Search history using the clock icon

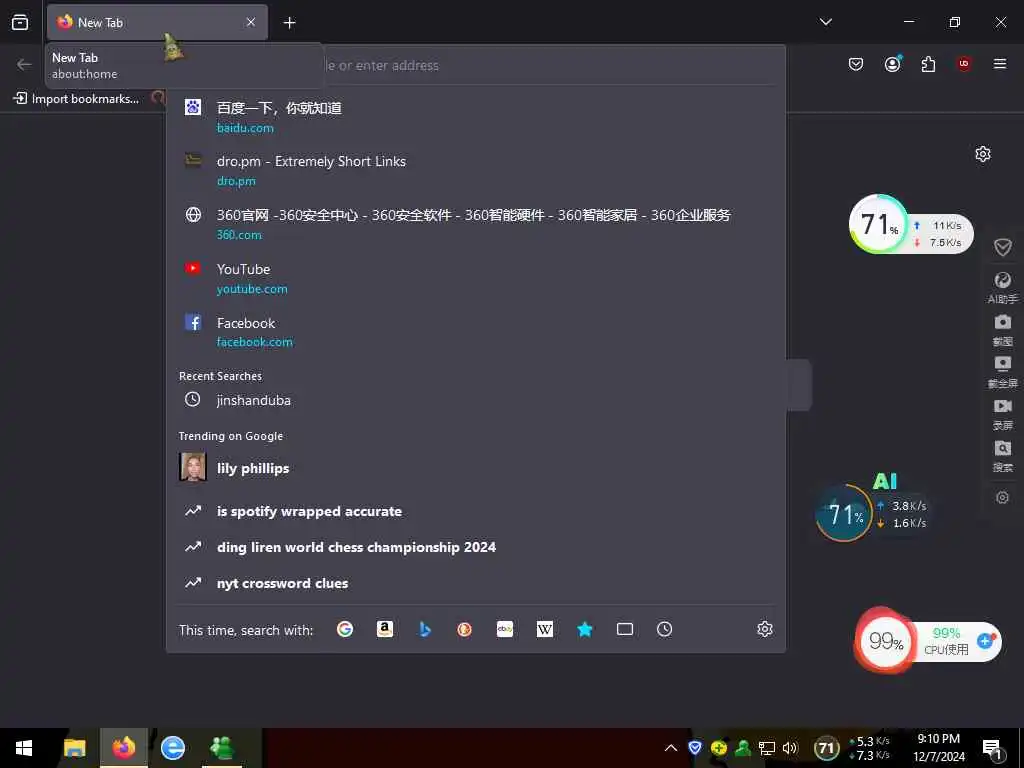pos(664,629)
